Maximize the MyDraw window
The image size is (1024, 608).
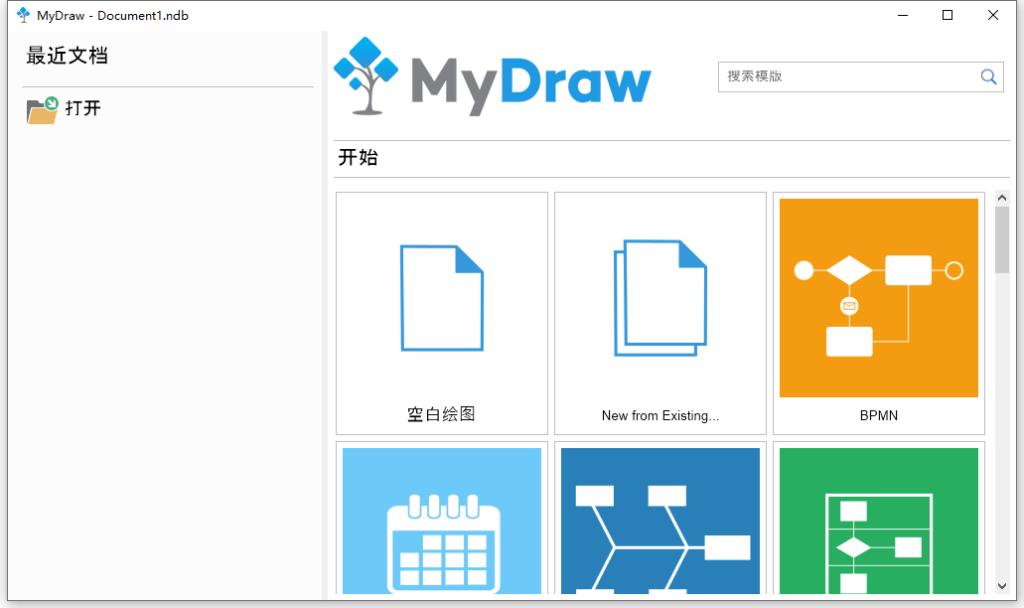point(947,15)
